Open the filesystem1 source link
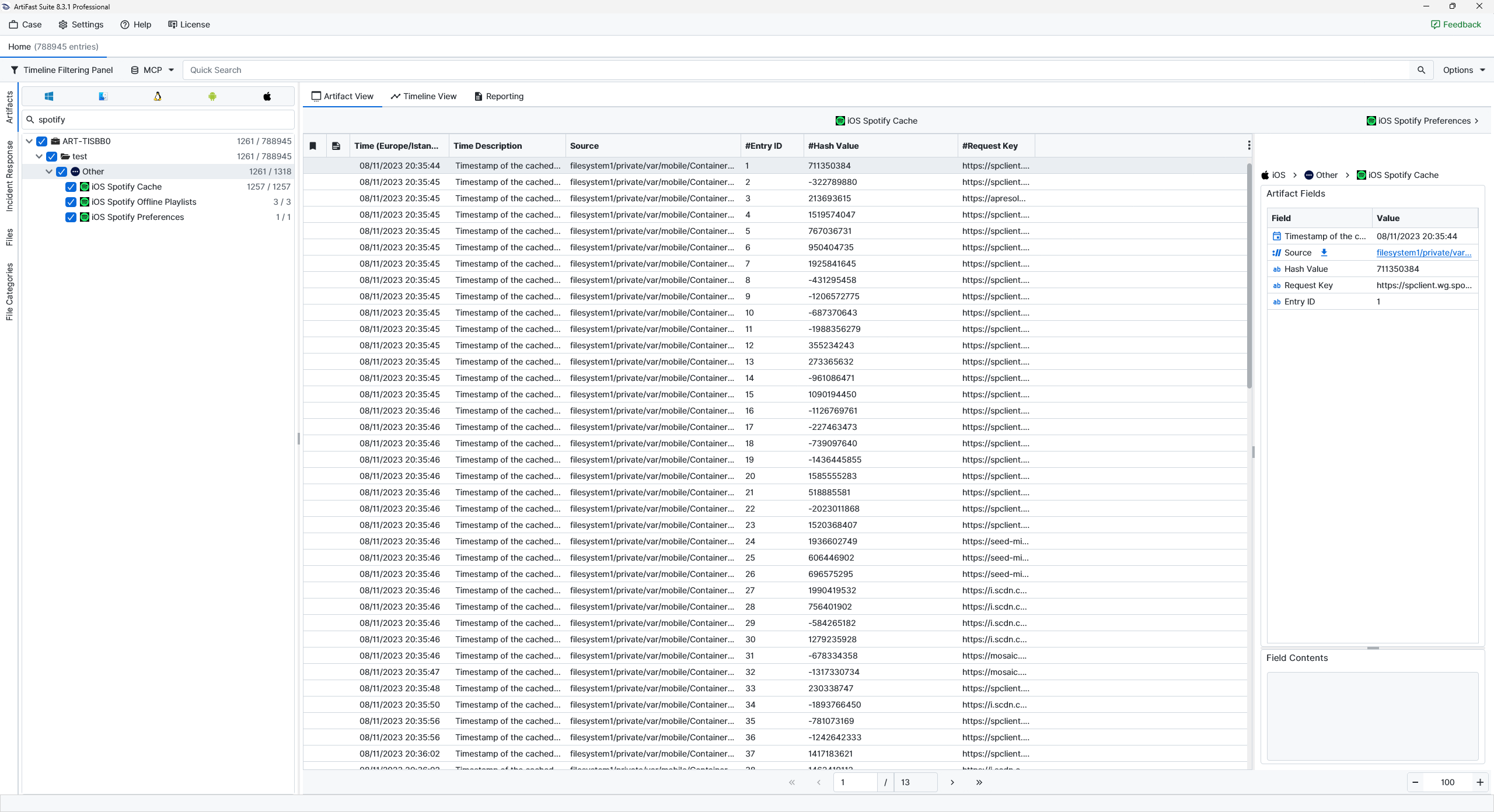This screenshot has width=1494, height=812. 1424,253
